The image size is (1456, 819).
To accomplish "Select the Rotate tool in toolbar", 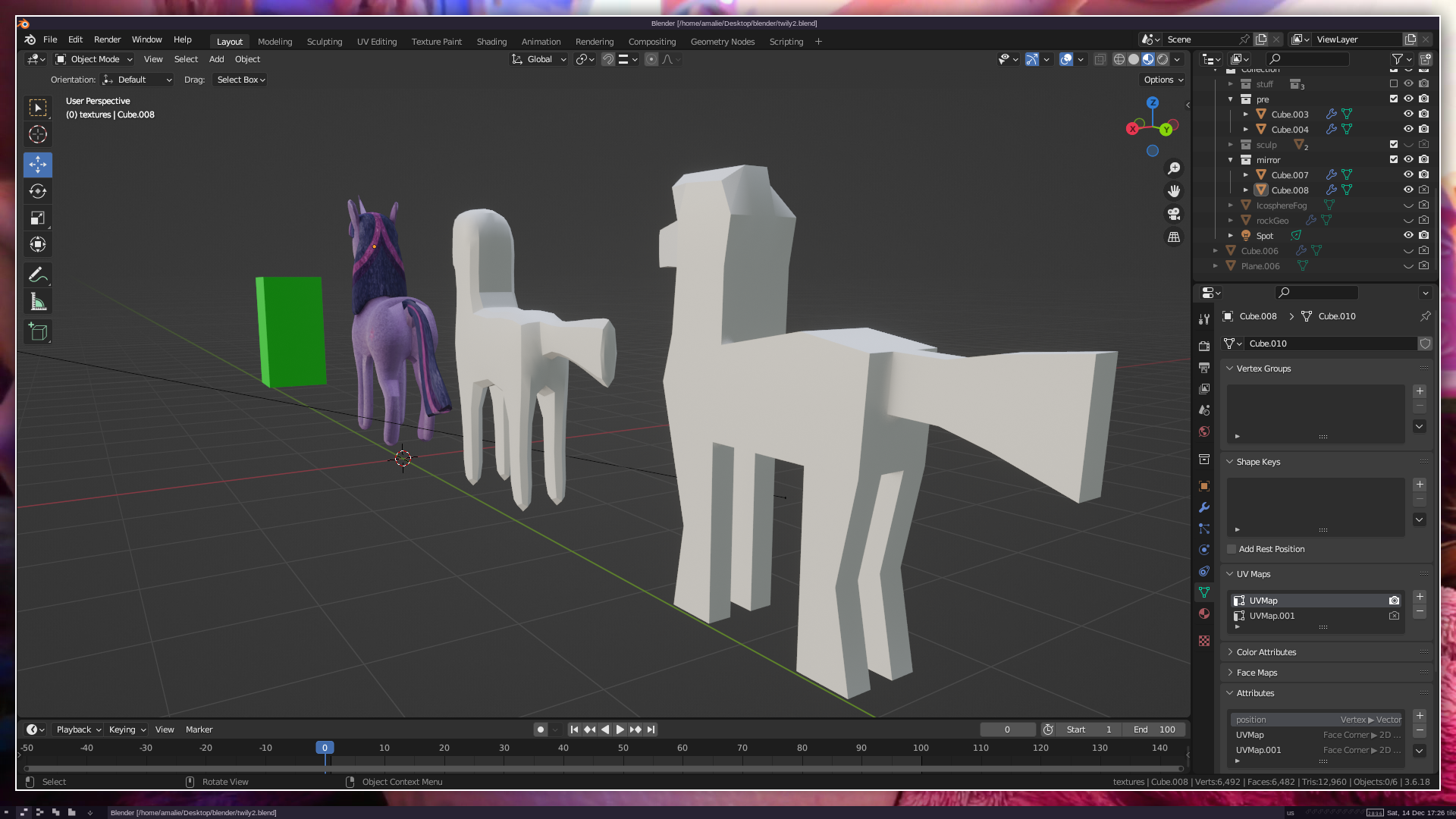I will tap(38, 191).
